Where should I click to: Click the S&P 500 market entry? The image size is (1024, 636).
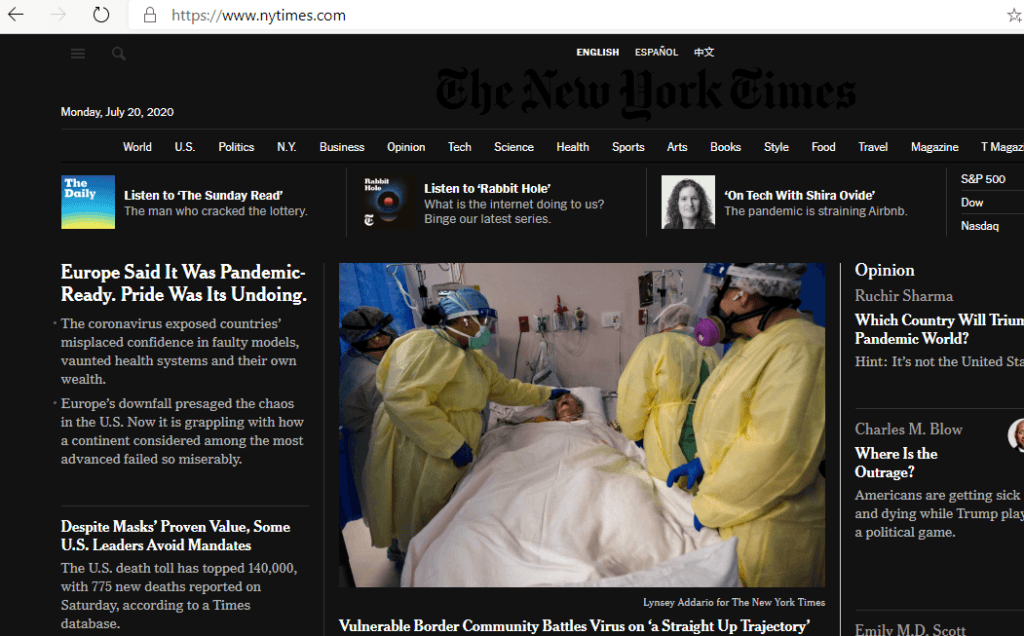coord(983,179)
